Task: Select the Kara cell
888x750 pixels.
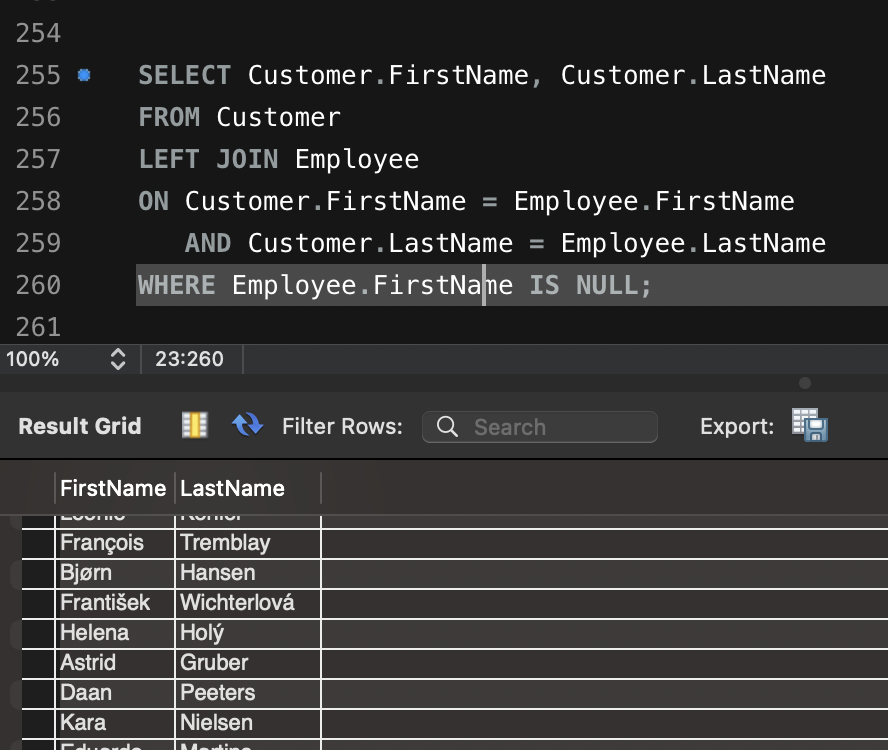Action: (x=115, y=723)
